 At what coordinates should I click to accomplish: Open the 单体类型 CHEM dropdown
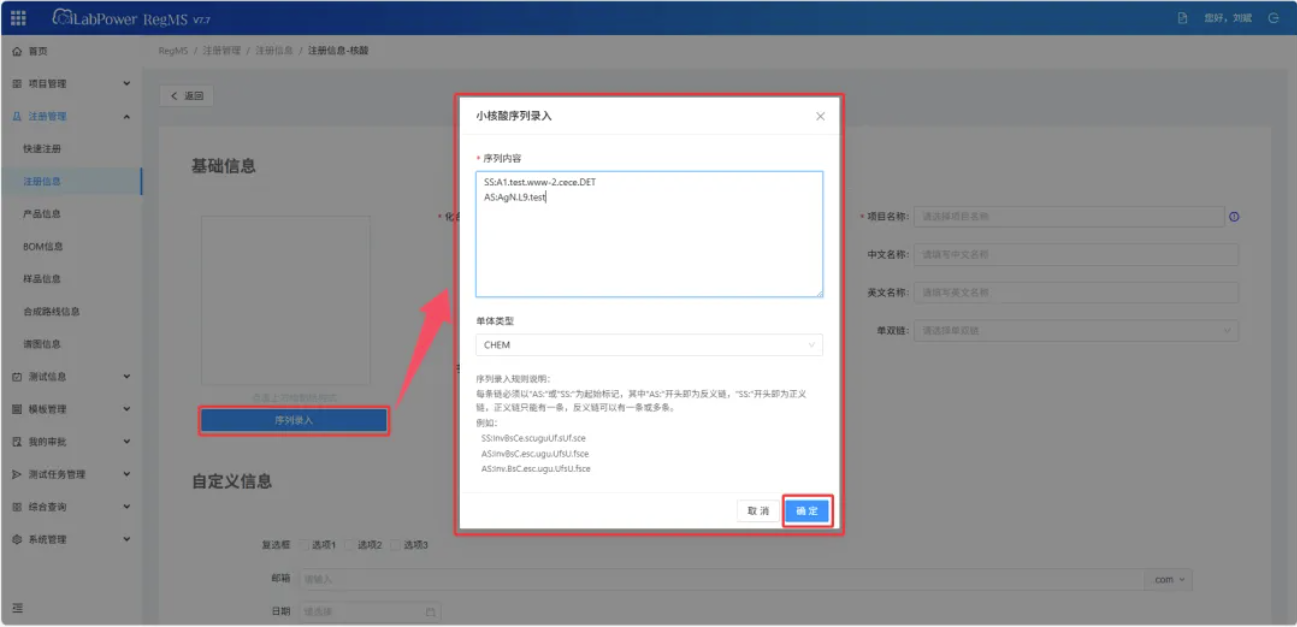649,345
